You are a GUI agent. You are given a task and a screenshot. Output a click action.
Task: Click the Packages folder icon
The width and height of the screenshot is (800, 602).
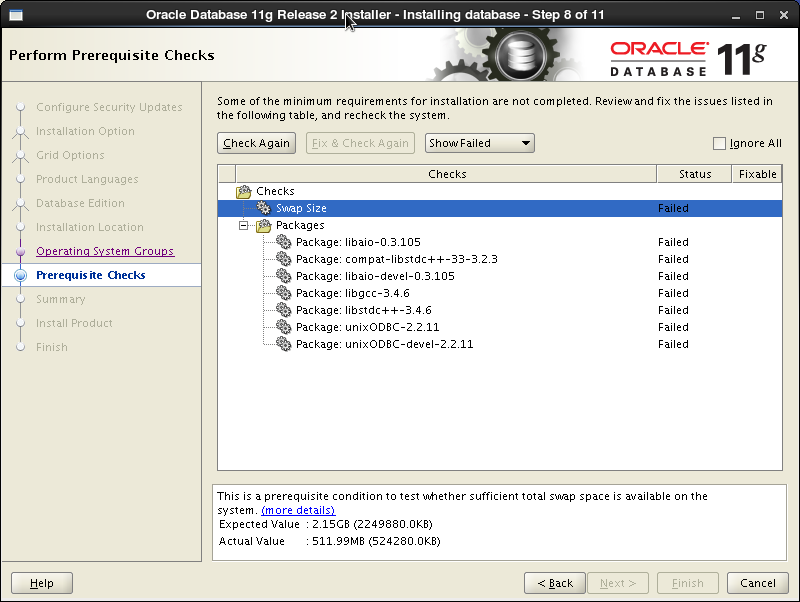(x=264, y=225)
